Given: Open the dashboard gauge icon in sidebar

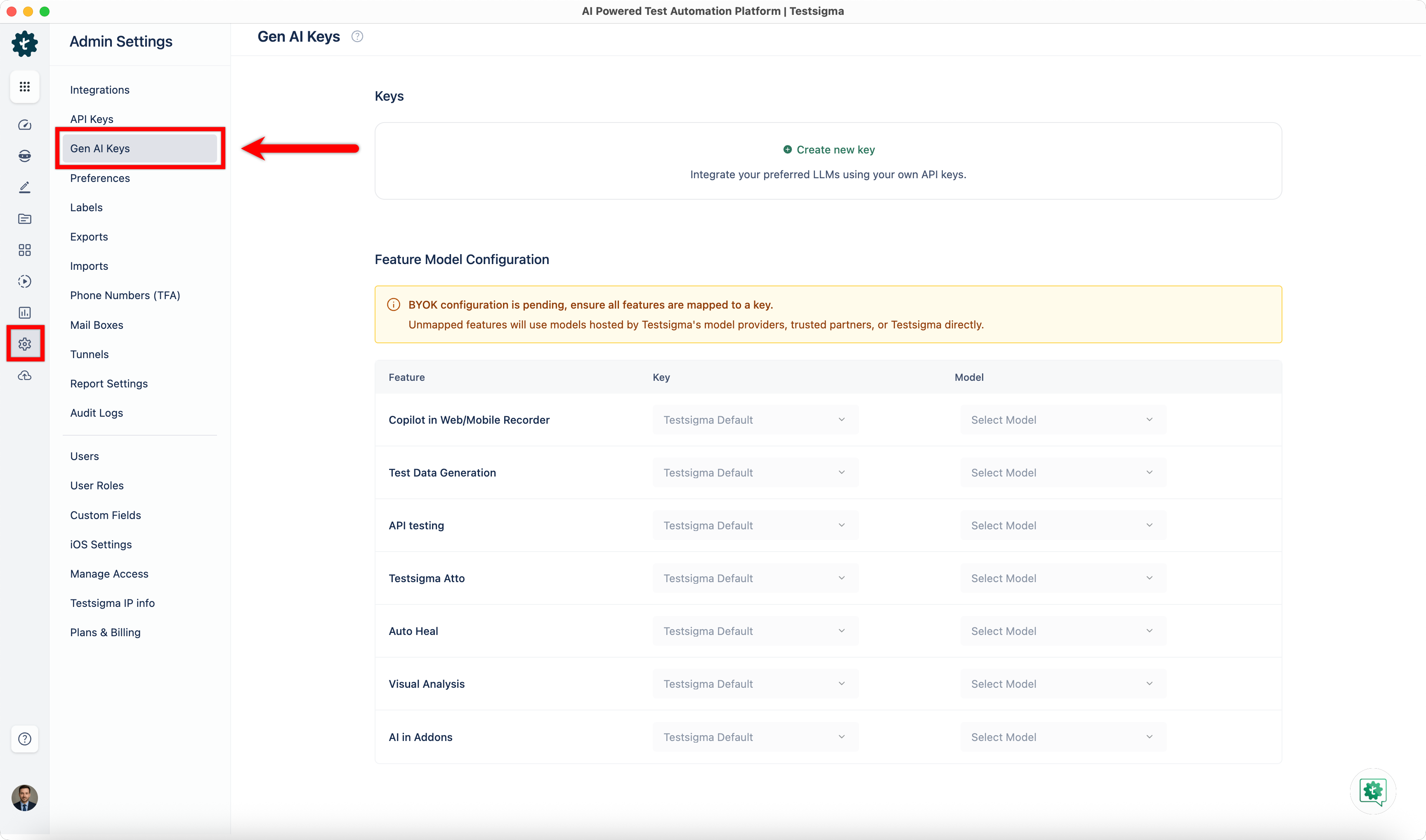Looking at the screenshot, I should click(24, 125).
